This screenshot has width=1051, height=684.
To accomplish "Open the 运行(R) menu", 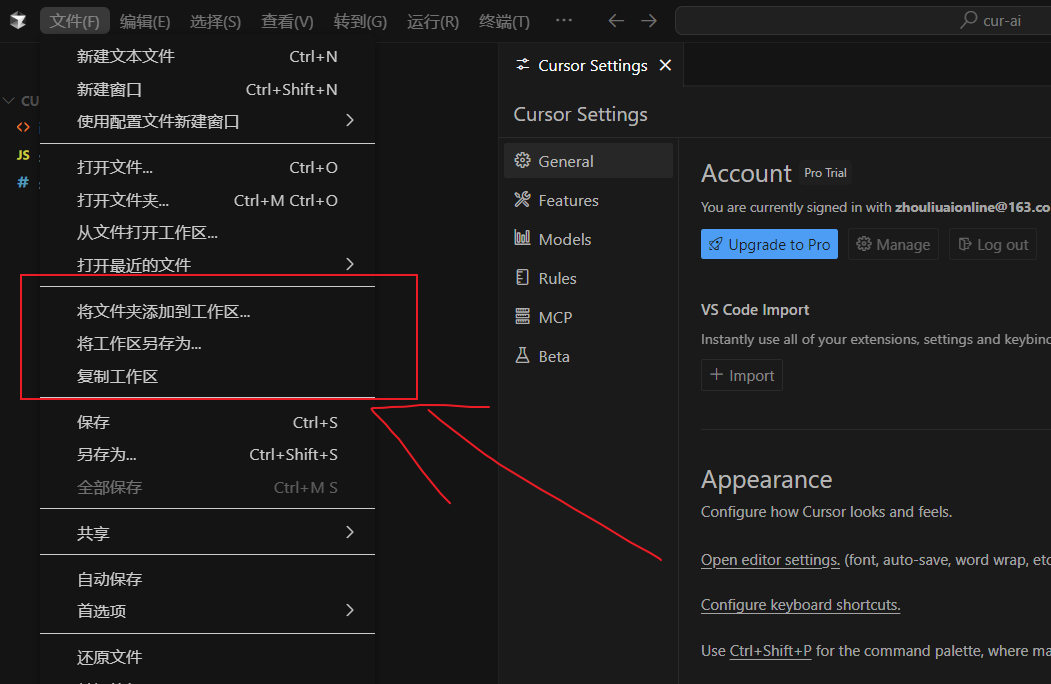I will pyautogui.click(x=433, y=21).
